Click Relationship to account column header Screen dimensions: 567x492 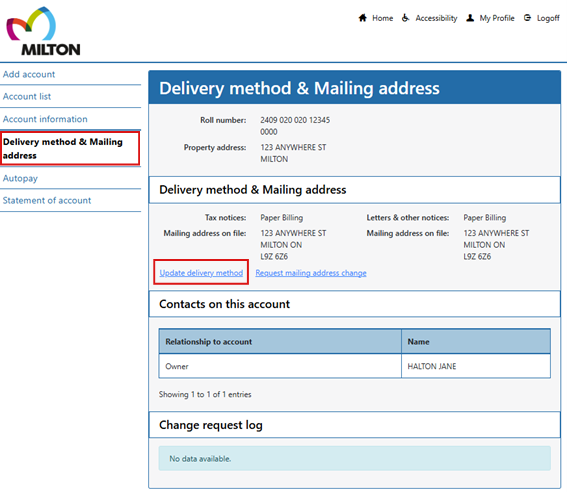[x=280, y=341]
